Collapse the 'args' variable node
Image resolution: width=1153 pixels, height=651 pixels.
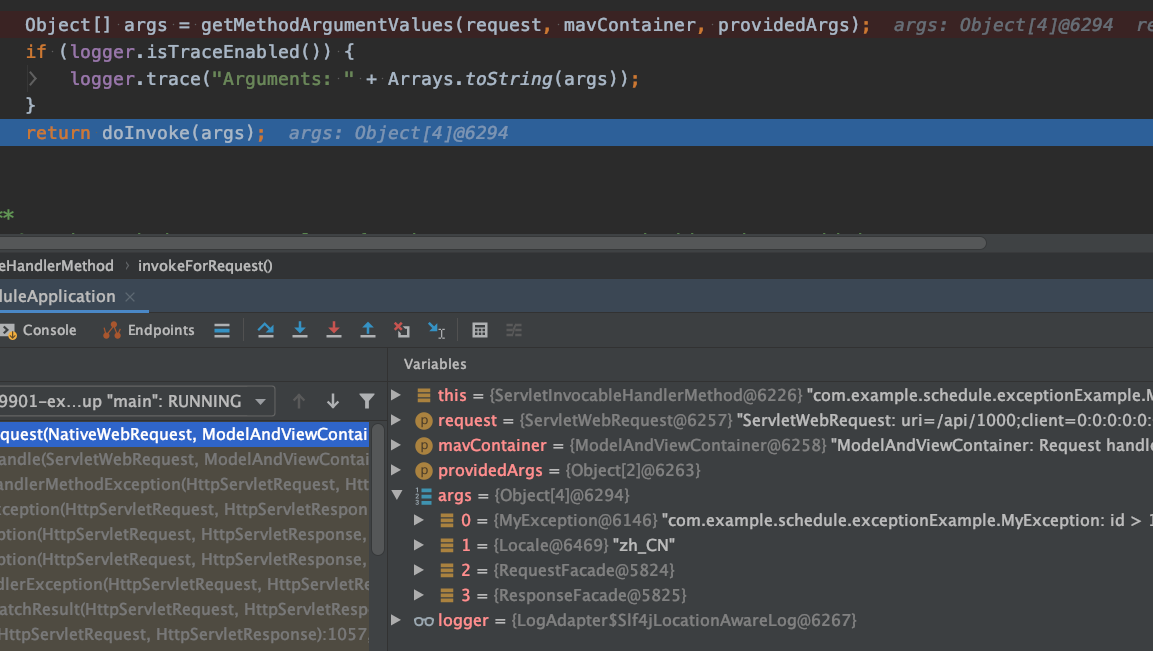[x=397, y=495]
